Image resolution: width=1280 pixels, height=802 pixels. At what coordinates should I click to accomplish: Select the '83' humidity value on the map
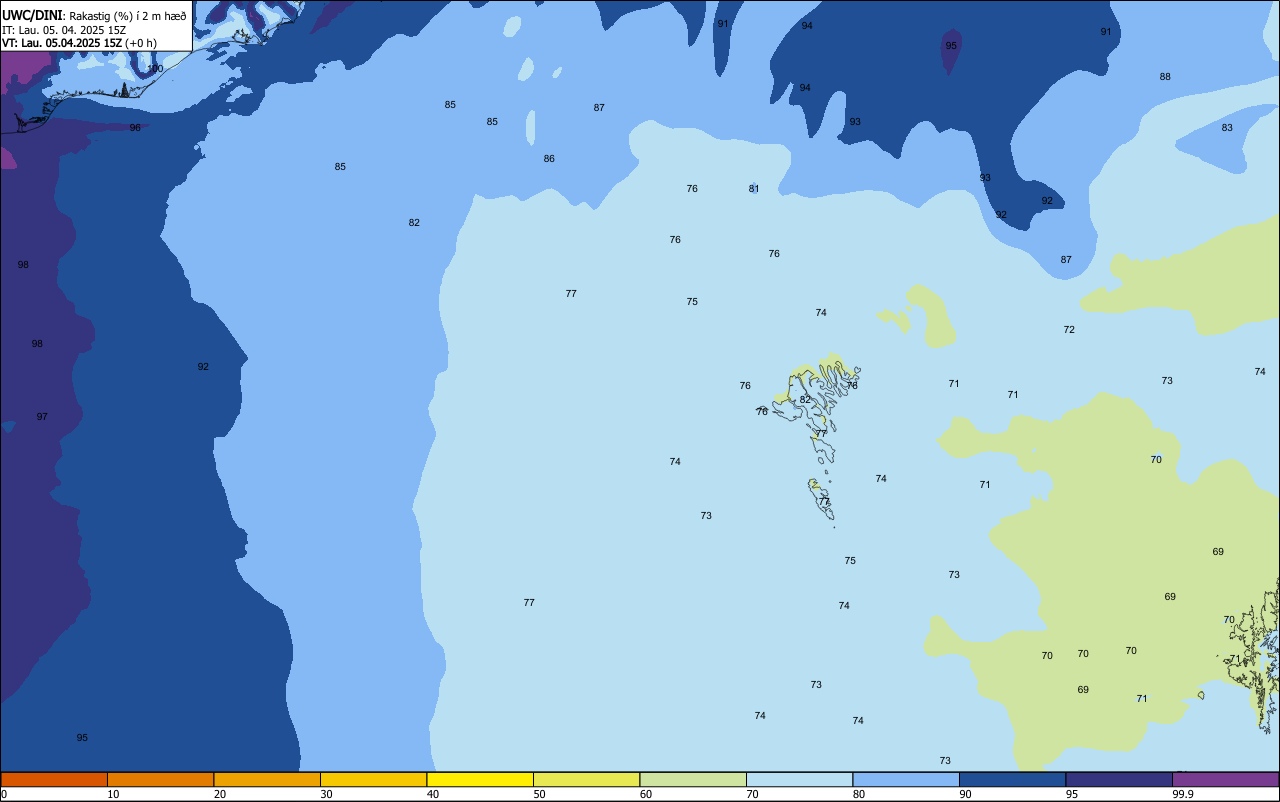(x=1227, y=128)
